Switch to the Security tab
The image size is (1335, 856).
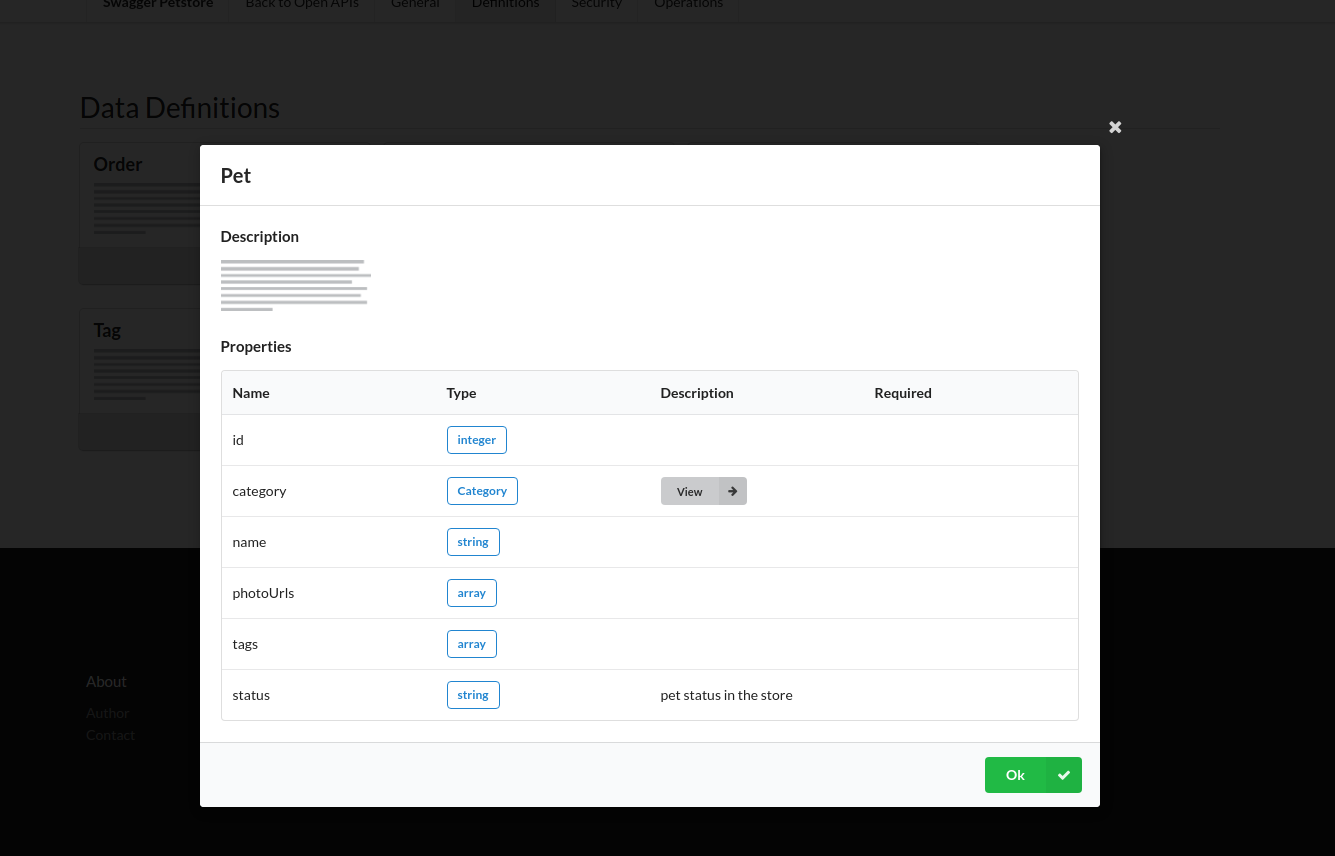597,5
